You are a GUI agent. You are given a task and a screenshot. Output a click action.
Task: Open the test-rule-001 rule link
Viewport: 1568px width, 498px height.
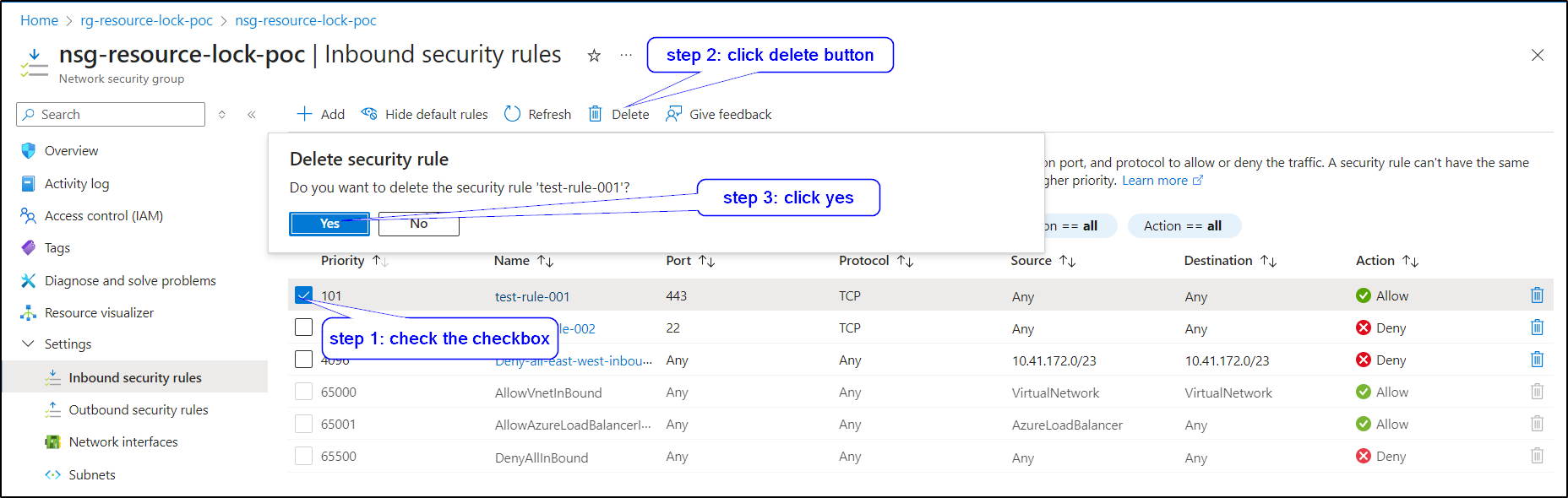pyautogui.click(x=532, y=296)
